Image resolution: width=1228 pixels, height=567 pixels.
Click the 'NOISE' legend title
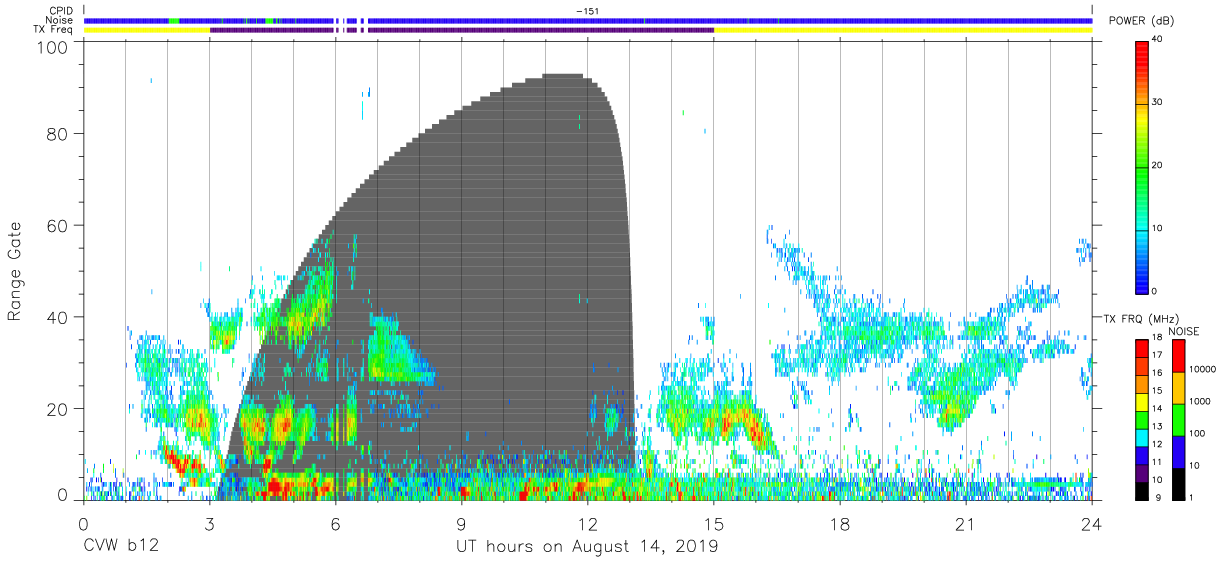(x=1184, y=331)
